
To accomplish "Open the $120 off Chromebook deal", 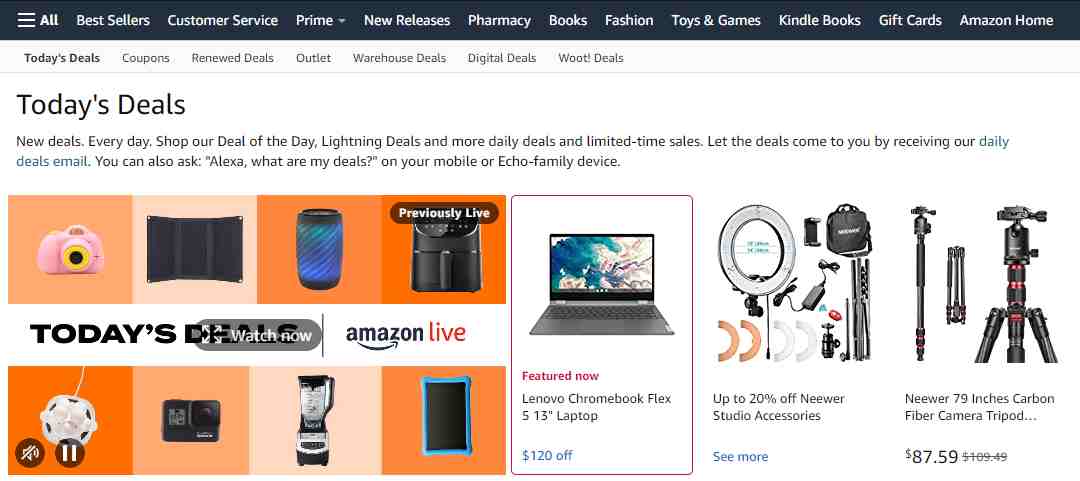I will [548, 455].
